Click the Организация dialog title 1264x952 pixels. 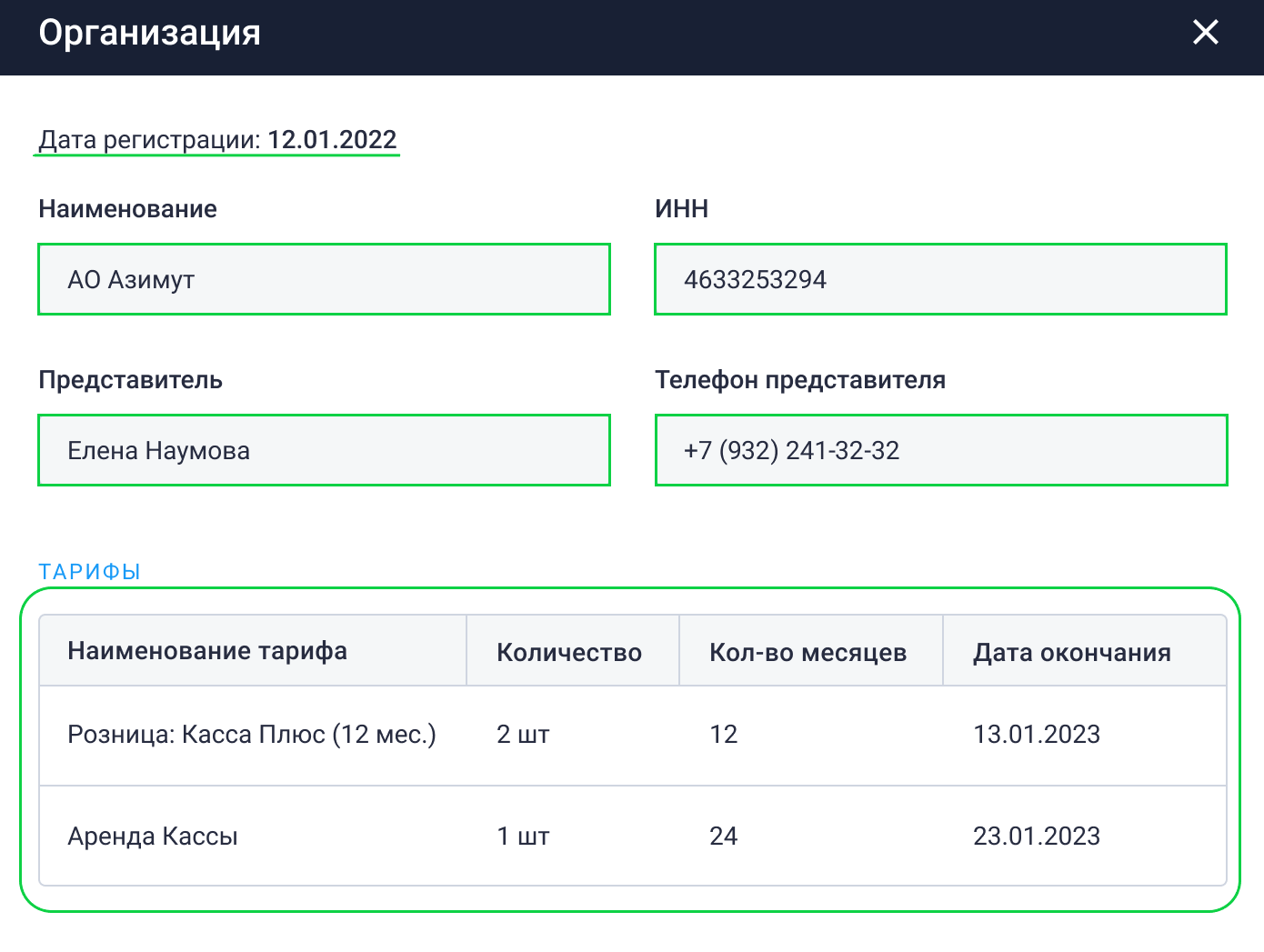150,33
